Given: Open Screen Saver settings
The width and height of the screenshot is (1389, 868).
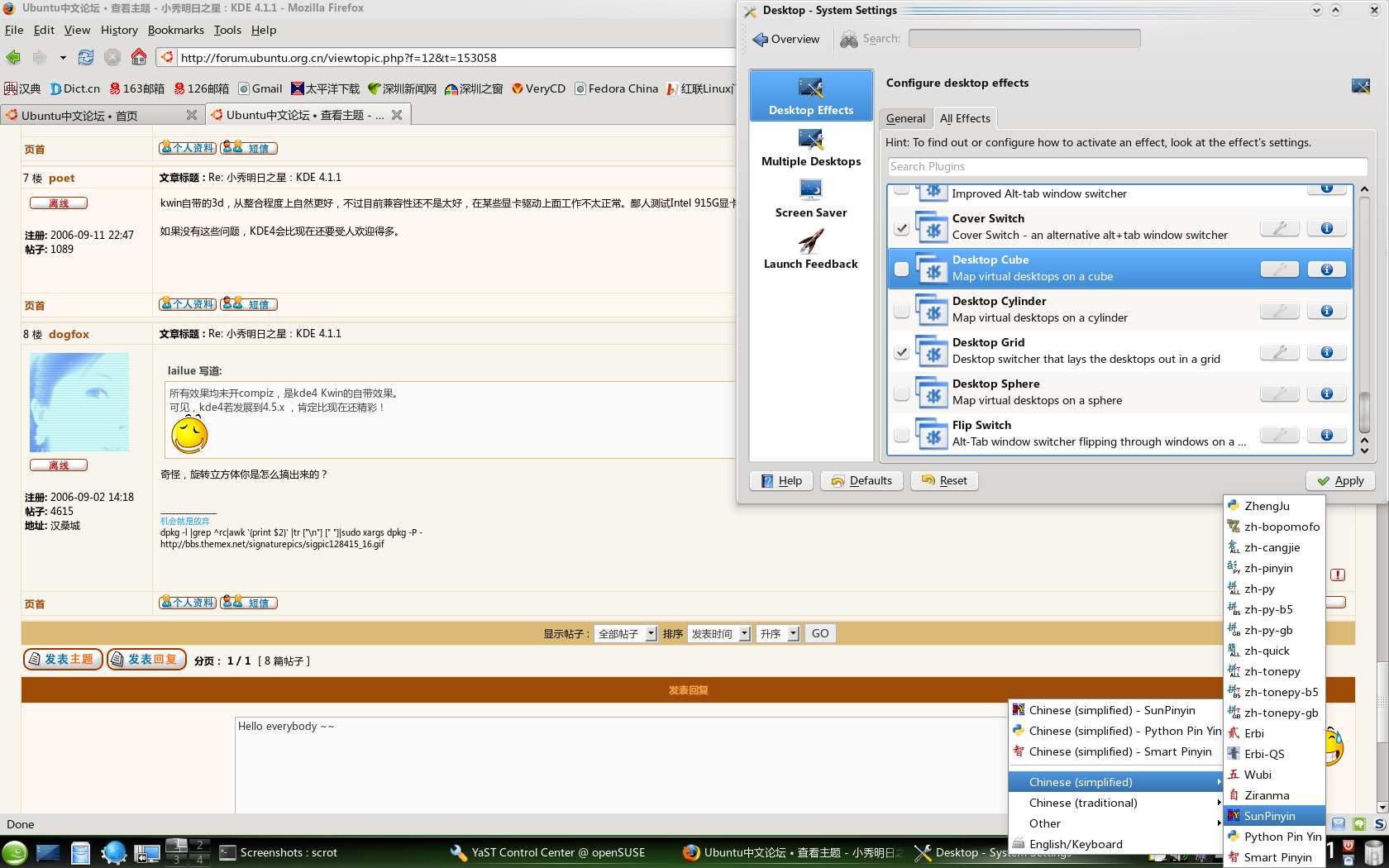Looking at the screenshot, I should pos(811,199).
